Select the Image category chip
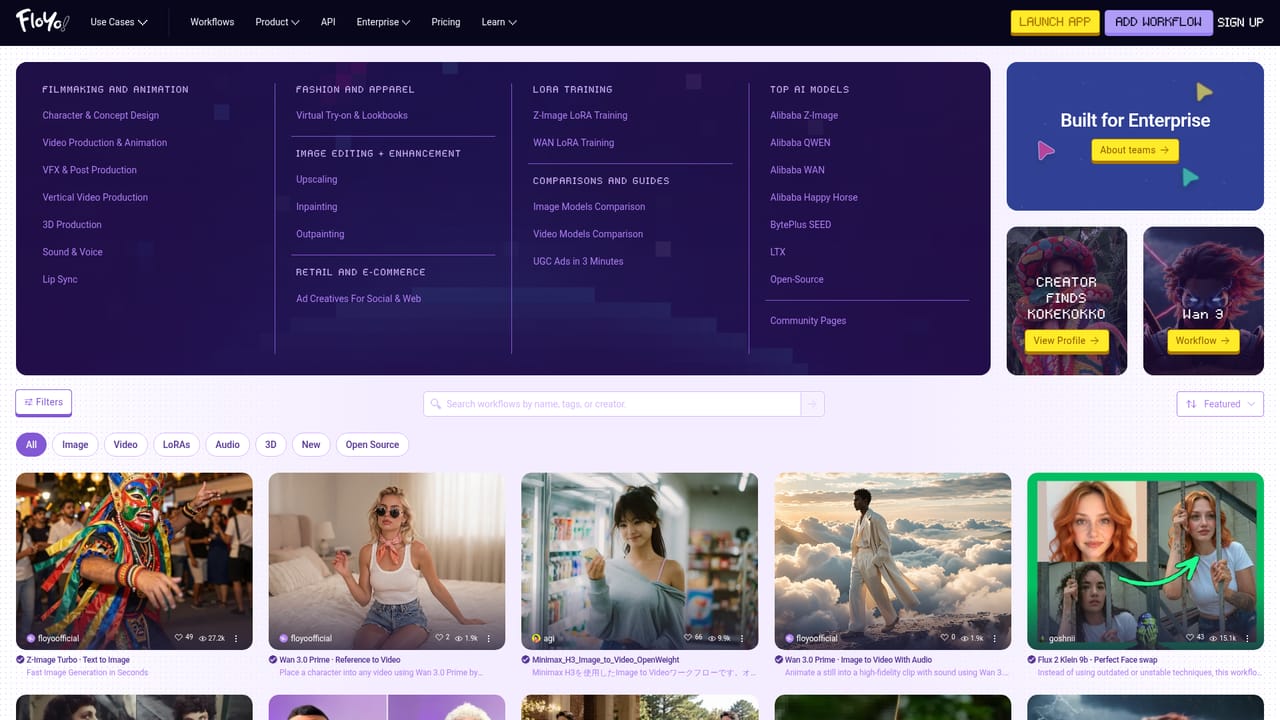This screenshot has height=720, width=1280. tap(75, 445)
